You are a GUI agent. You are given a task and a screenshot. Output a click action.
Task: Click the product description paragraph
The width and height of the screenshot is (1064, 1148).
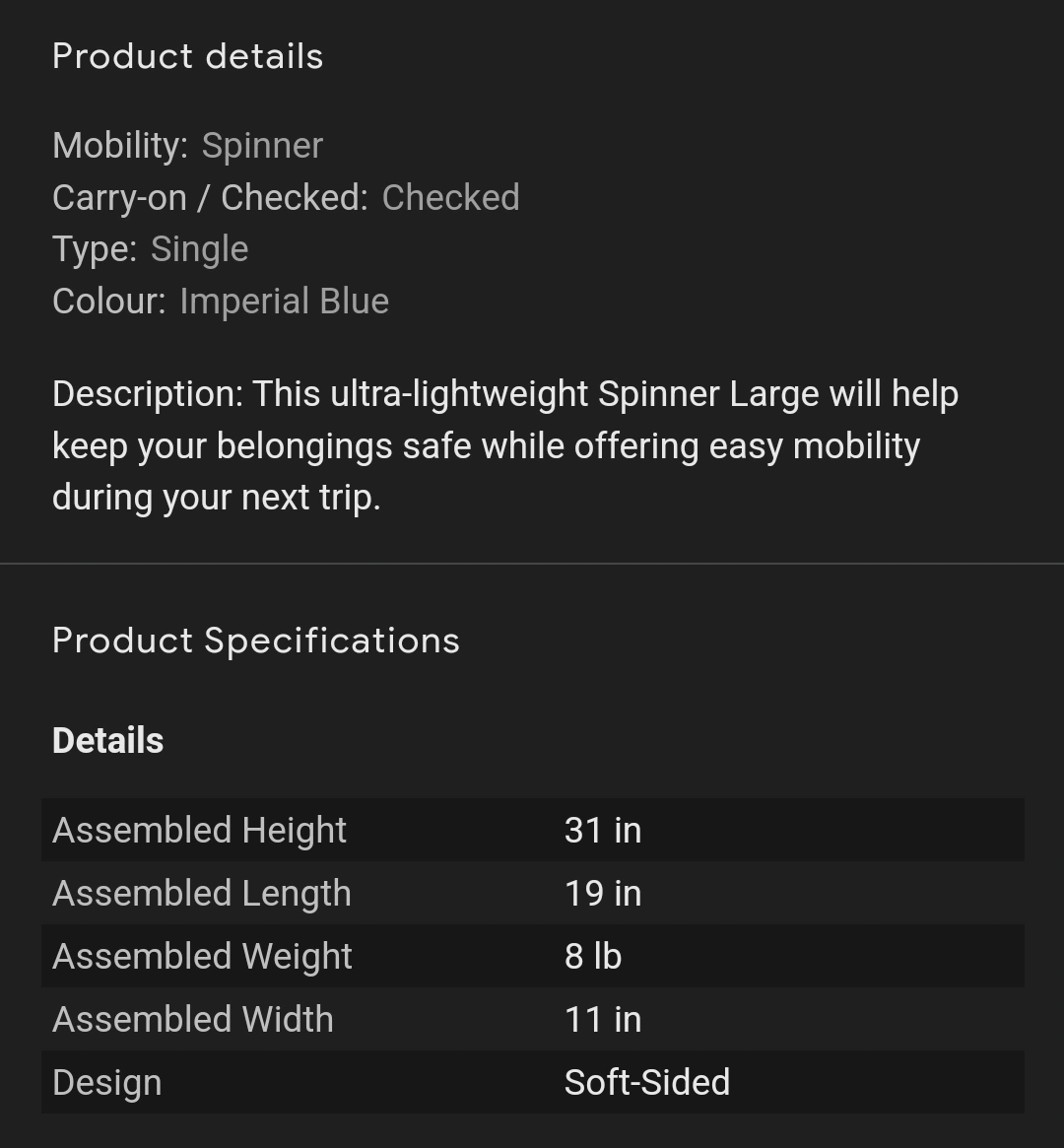[x=504, y=445]
